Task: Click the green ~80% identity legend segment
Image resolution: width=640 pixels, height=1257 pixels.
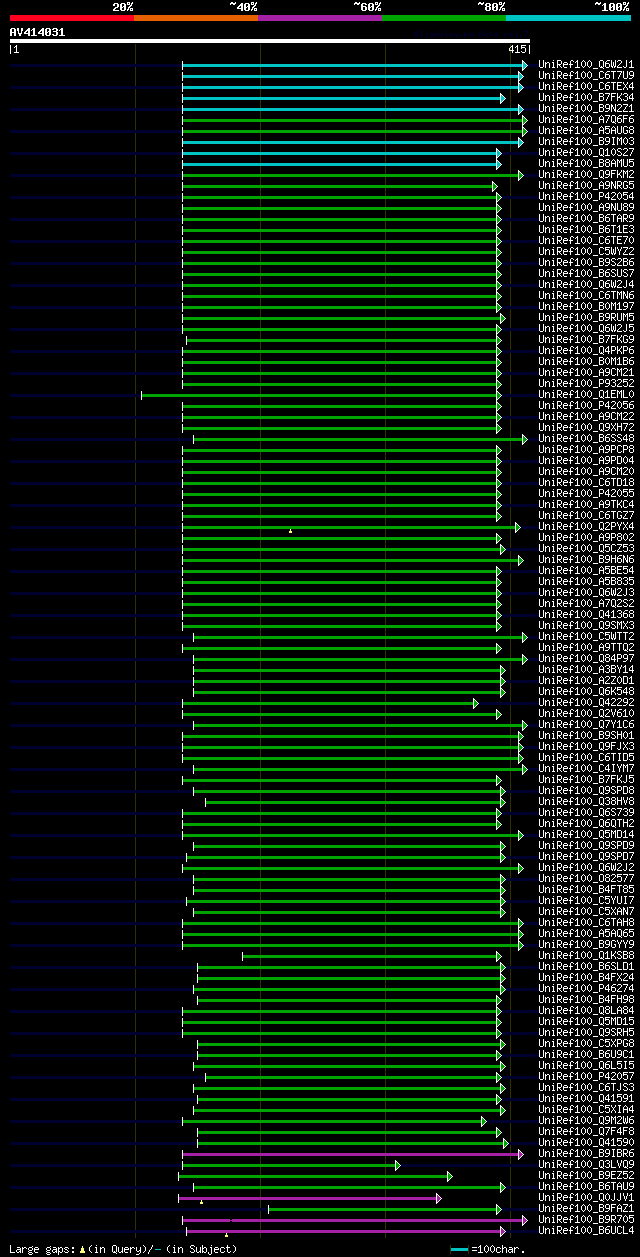Action: pos(443,18)
